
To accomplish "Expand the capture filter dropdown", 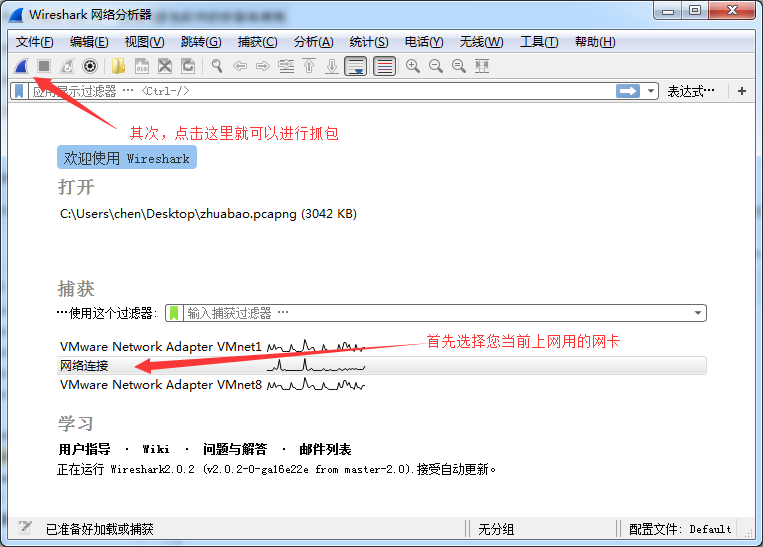I will coord(698,313).
